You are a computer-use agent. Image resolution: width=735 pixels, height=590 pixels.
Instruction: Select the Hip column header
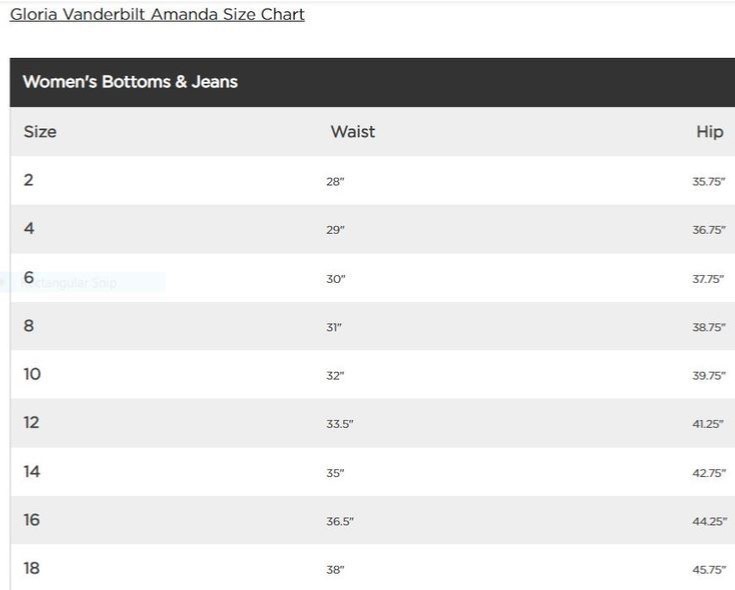(x=710, y=132)
